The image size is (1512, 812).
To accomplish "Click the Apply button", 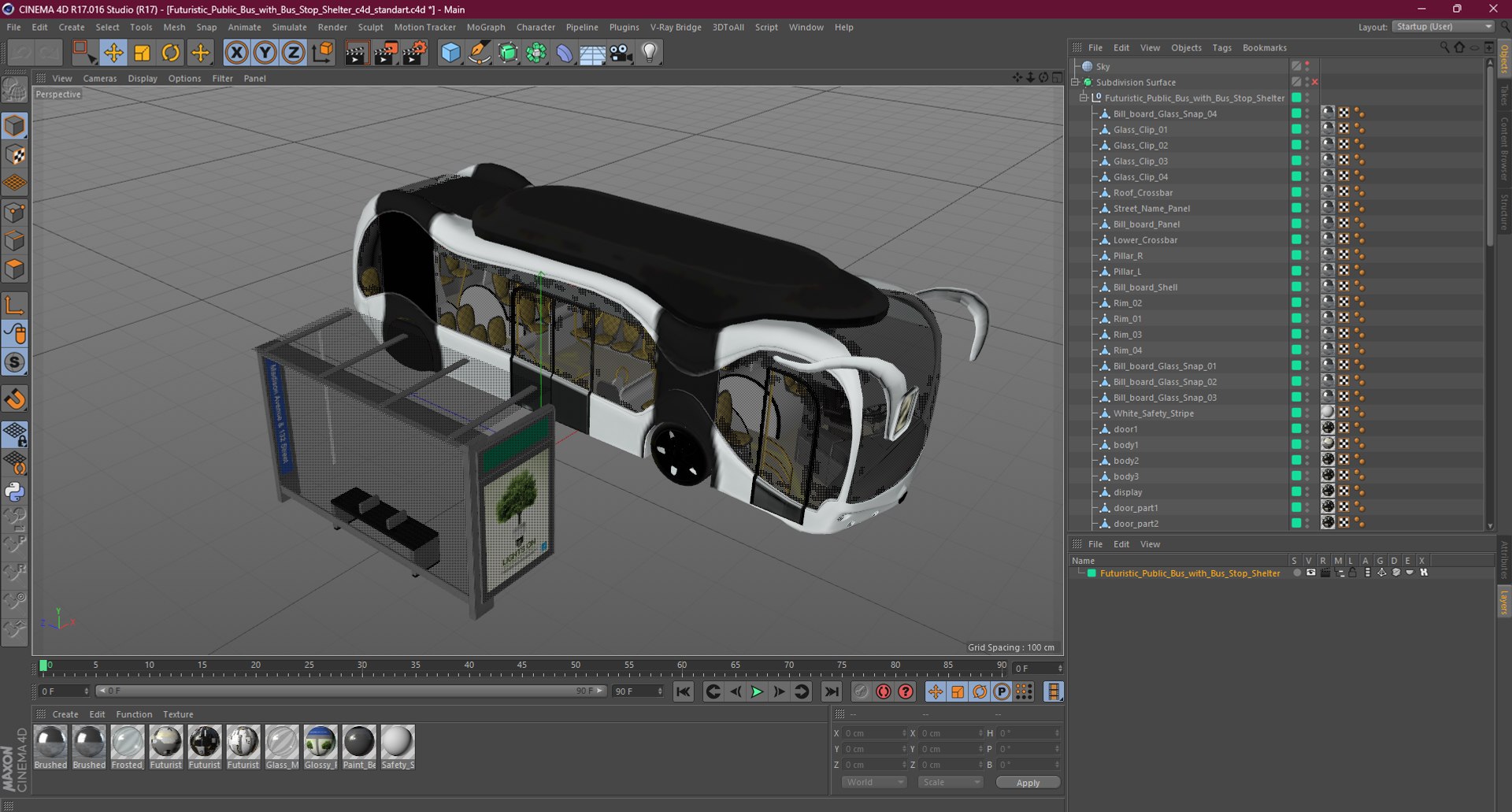I will pos(1028,782).
